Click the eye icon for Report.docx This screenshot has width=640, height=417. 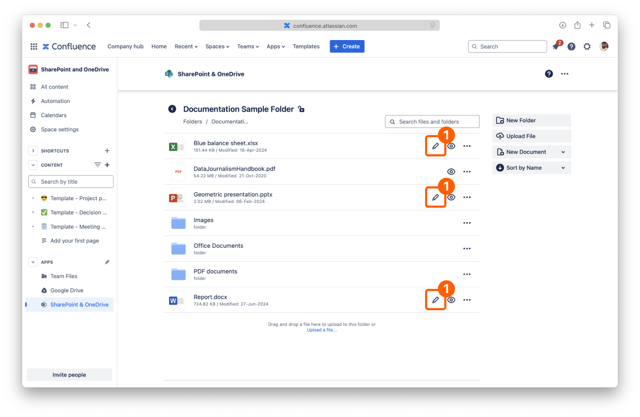[x=451, y=300]
